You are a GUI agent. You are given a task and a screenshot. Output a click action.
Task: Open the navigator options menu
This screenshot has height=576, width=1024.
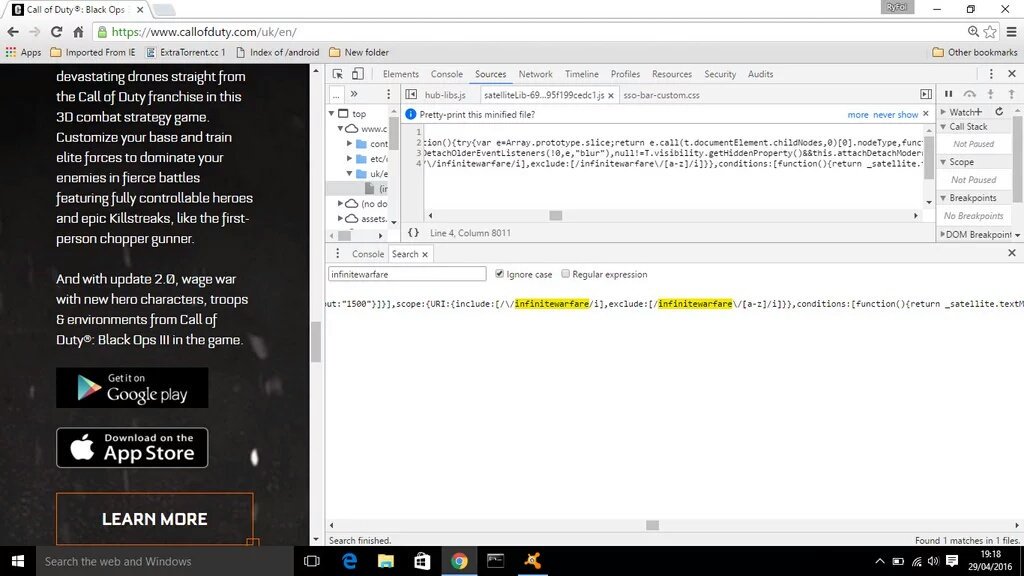click(388, 95)
